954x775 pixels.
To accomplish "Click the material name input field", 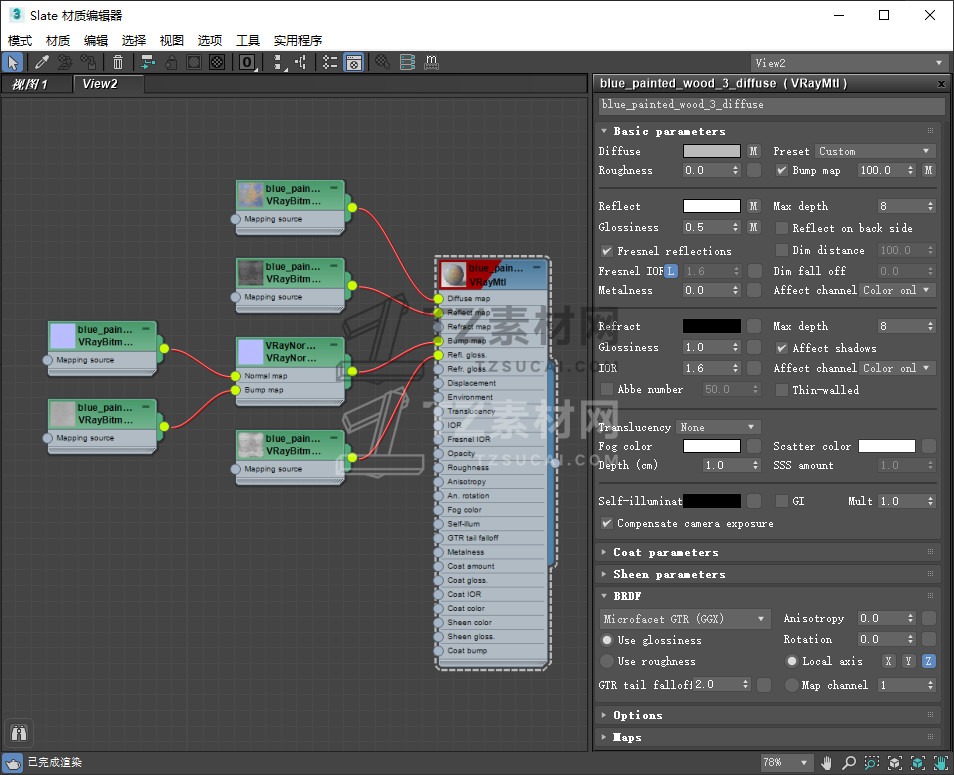I will pos(770,105).
